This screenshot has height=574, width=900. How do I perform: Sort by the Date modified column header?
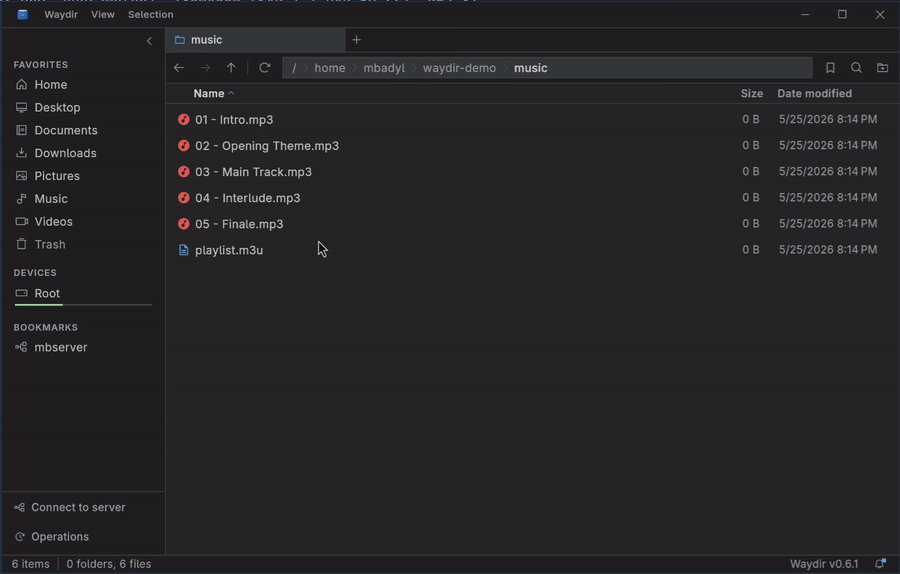pyautogui.click(x=814, y=94)
